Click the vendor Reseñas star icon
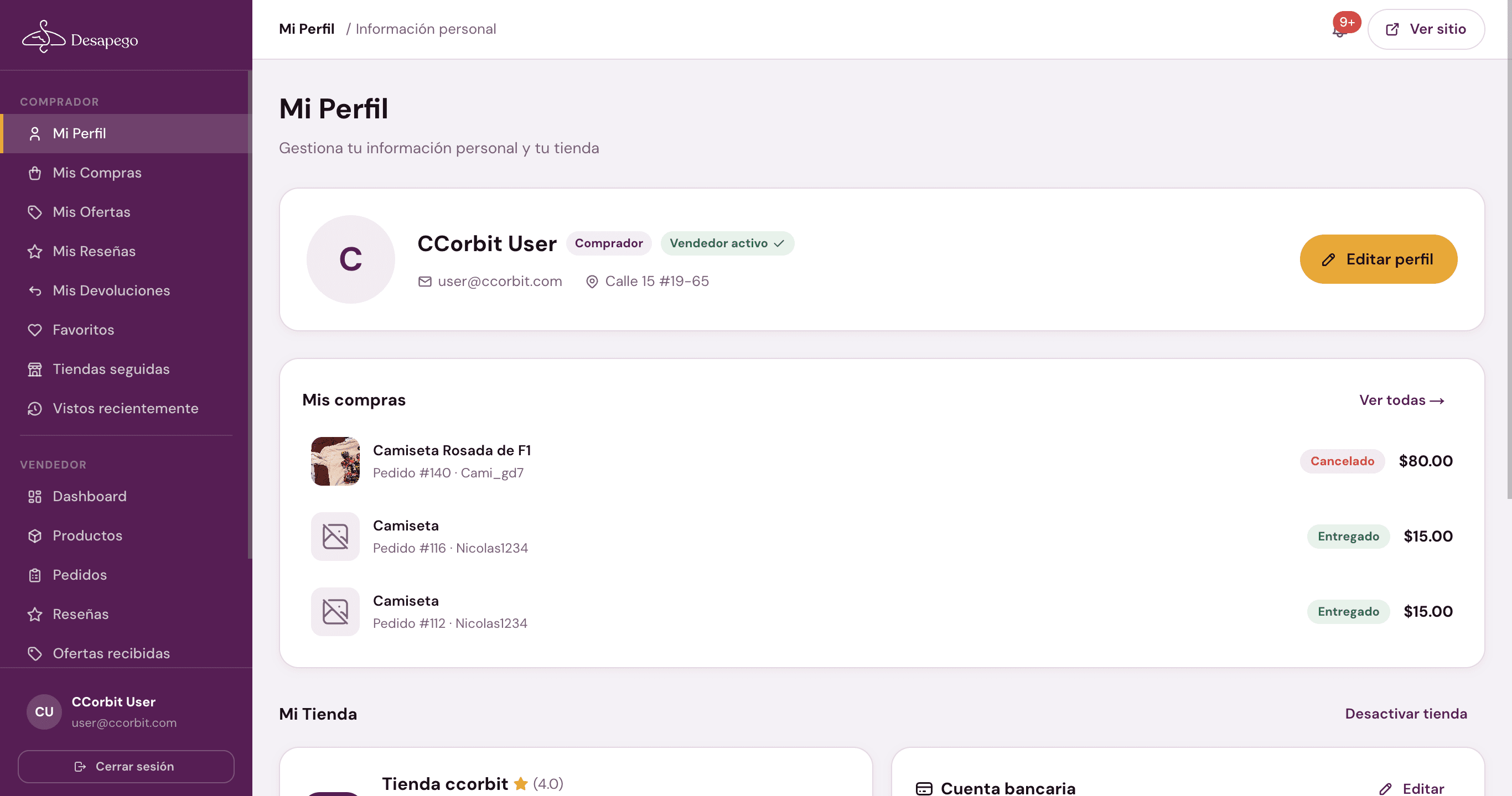1512x796 pixels. pyautogui.click(x=35, y=615)
